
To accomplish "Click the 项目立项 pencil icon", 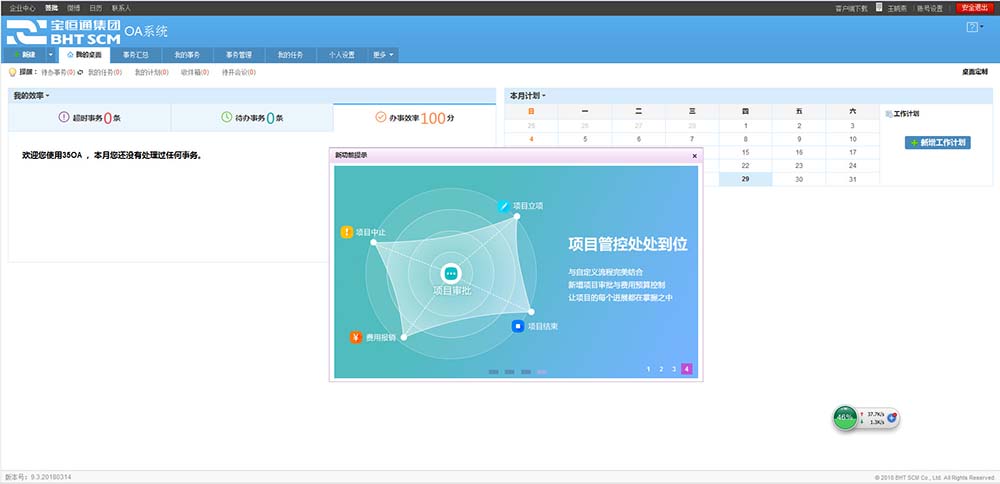I will pyautogui.click(x=503, y=206).
